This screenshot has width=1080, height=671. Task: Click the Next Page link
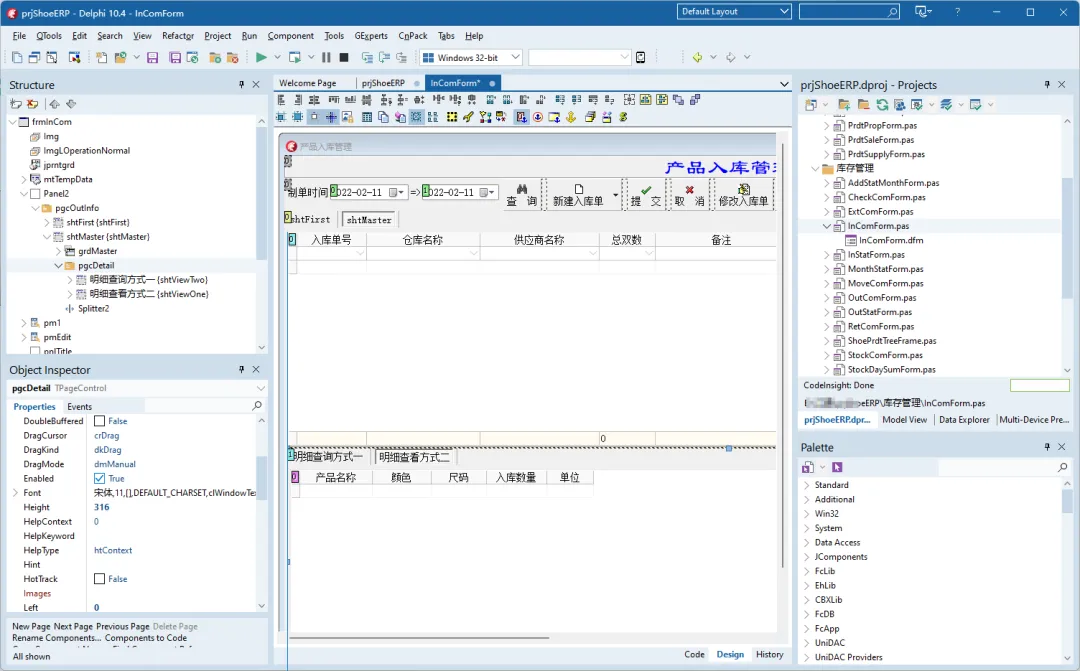point(73,626)
